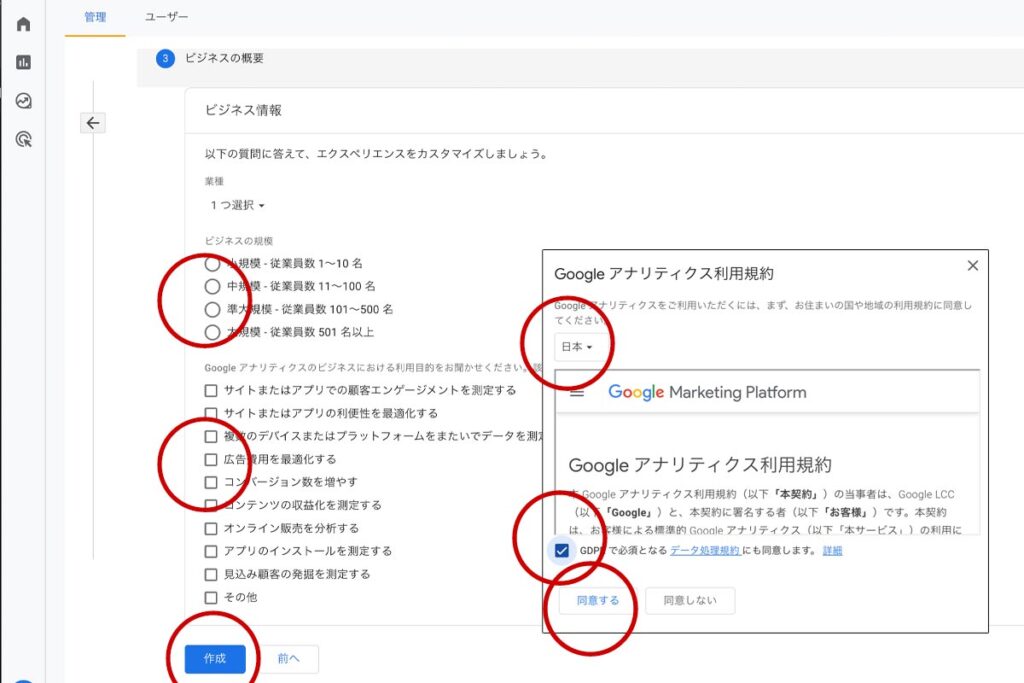
Task: Click the 前へ button
Action: [288, 659]
